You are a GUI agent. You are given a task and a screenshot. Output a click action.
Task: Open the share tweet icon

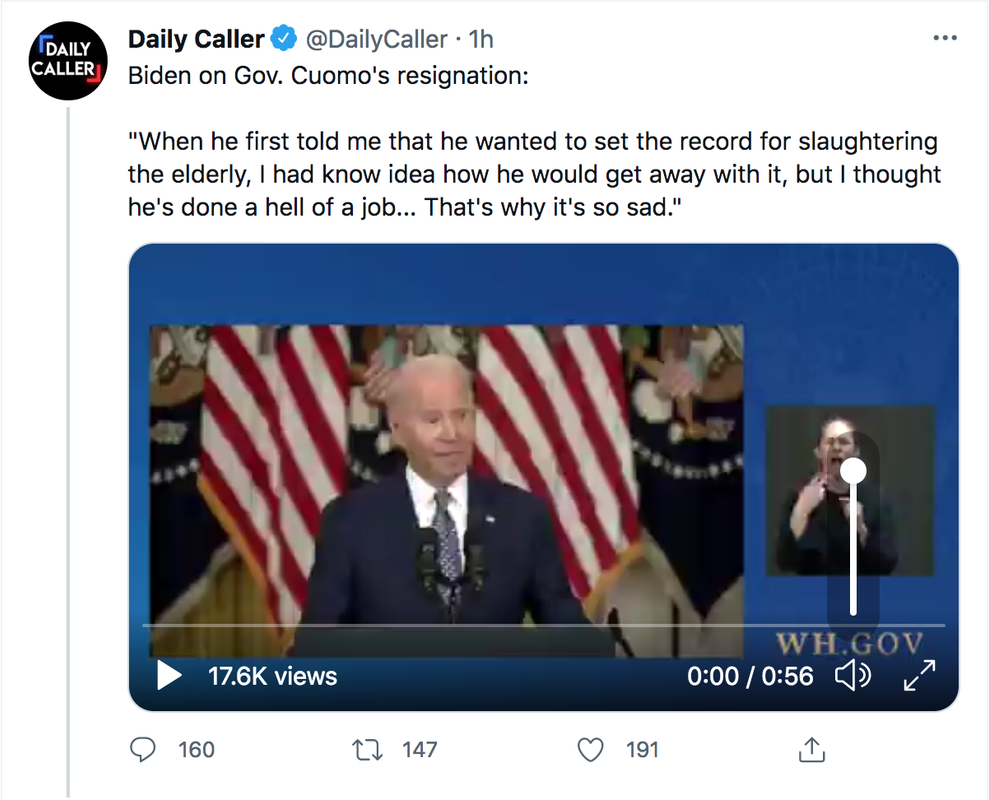812,749
